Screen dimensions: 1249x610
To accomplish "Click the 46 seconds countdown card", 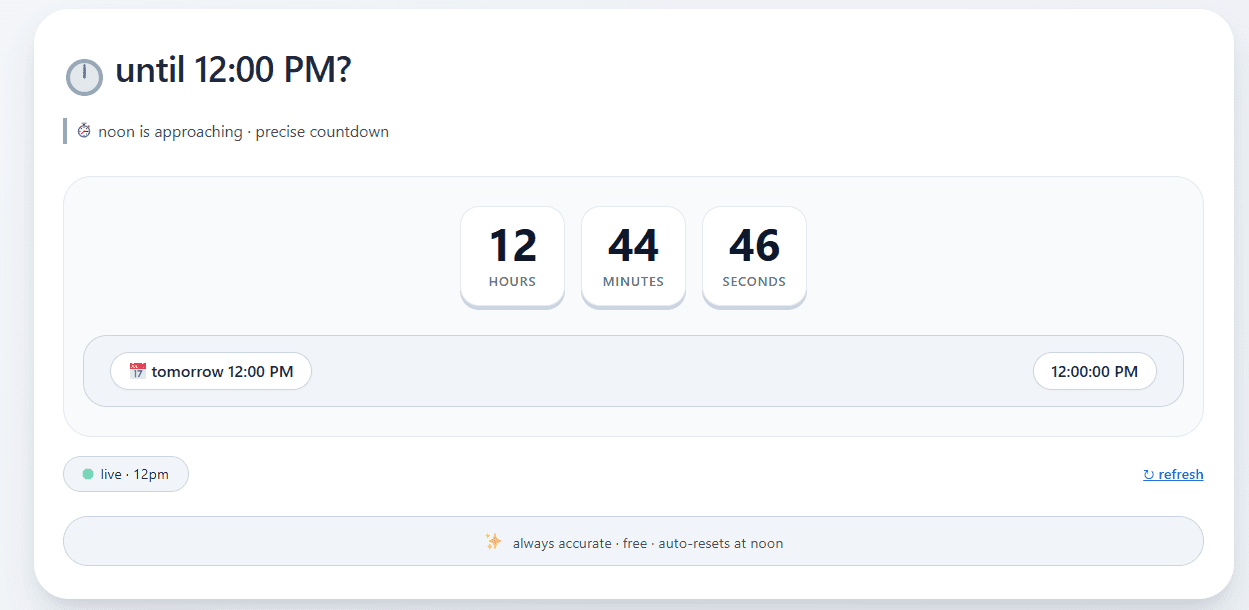I will click(754, 257).
